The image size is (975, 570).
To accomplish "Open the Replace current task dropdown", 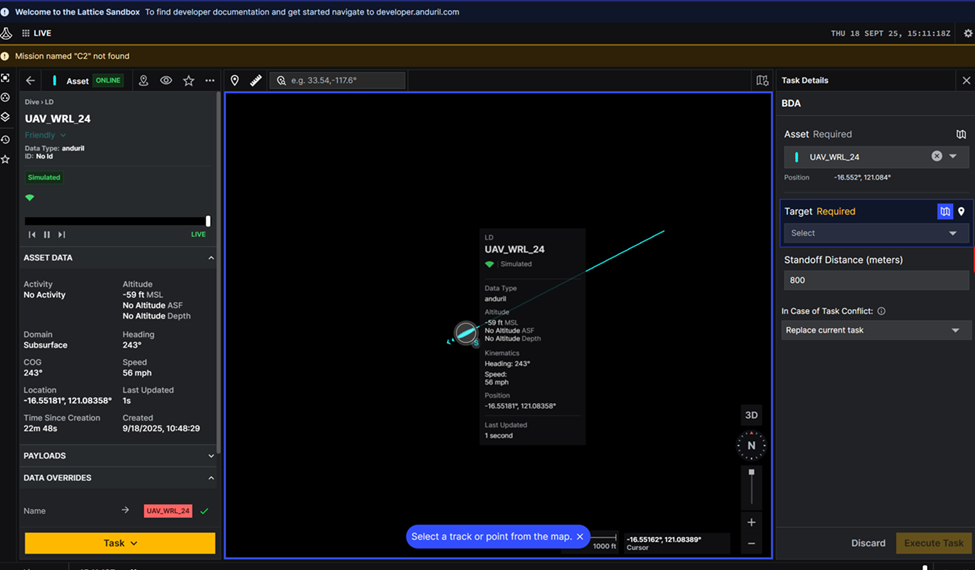I will 875,330.
